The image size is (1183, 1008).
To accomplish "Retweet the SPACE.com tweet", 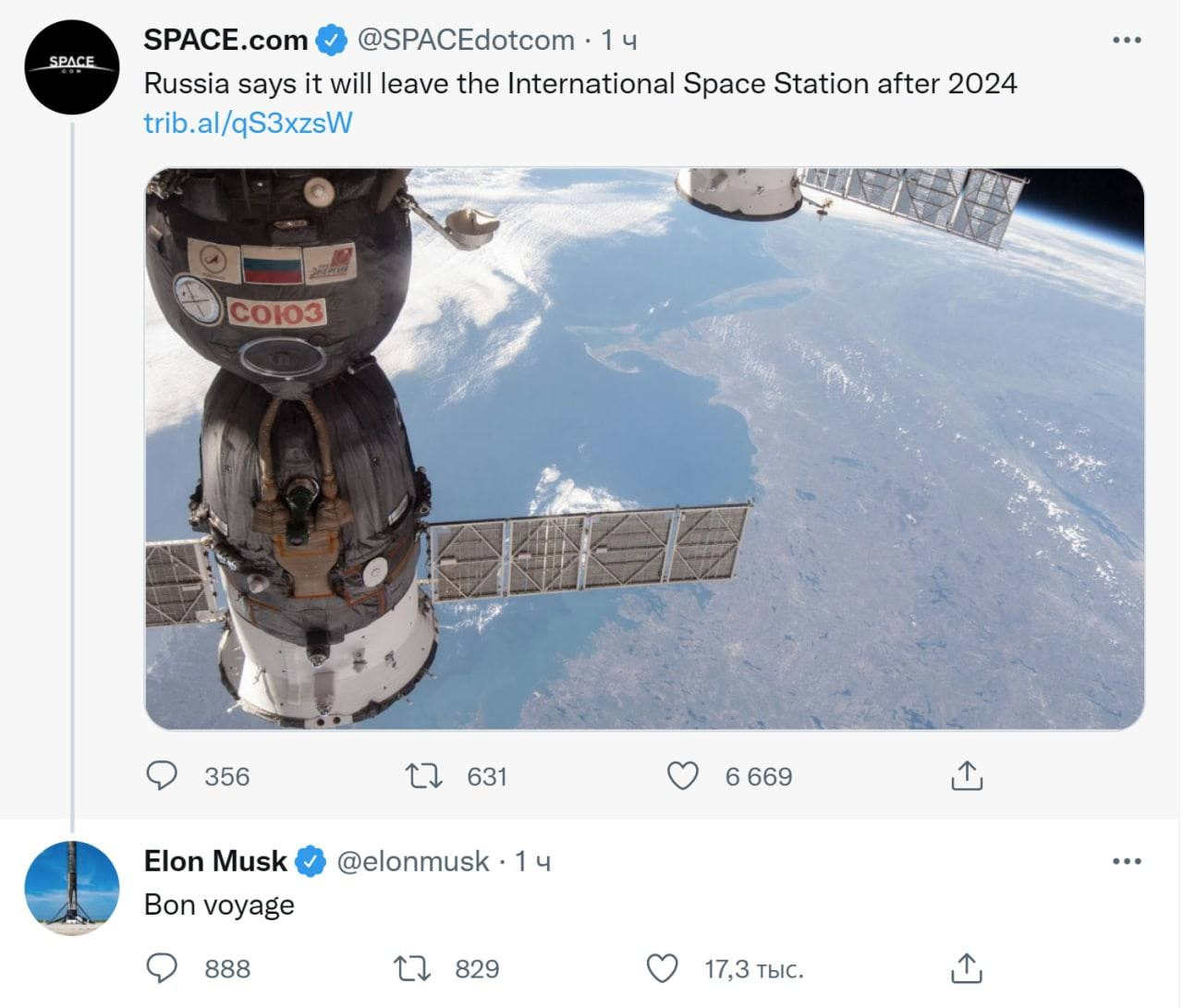I will 425,775.
